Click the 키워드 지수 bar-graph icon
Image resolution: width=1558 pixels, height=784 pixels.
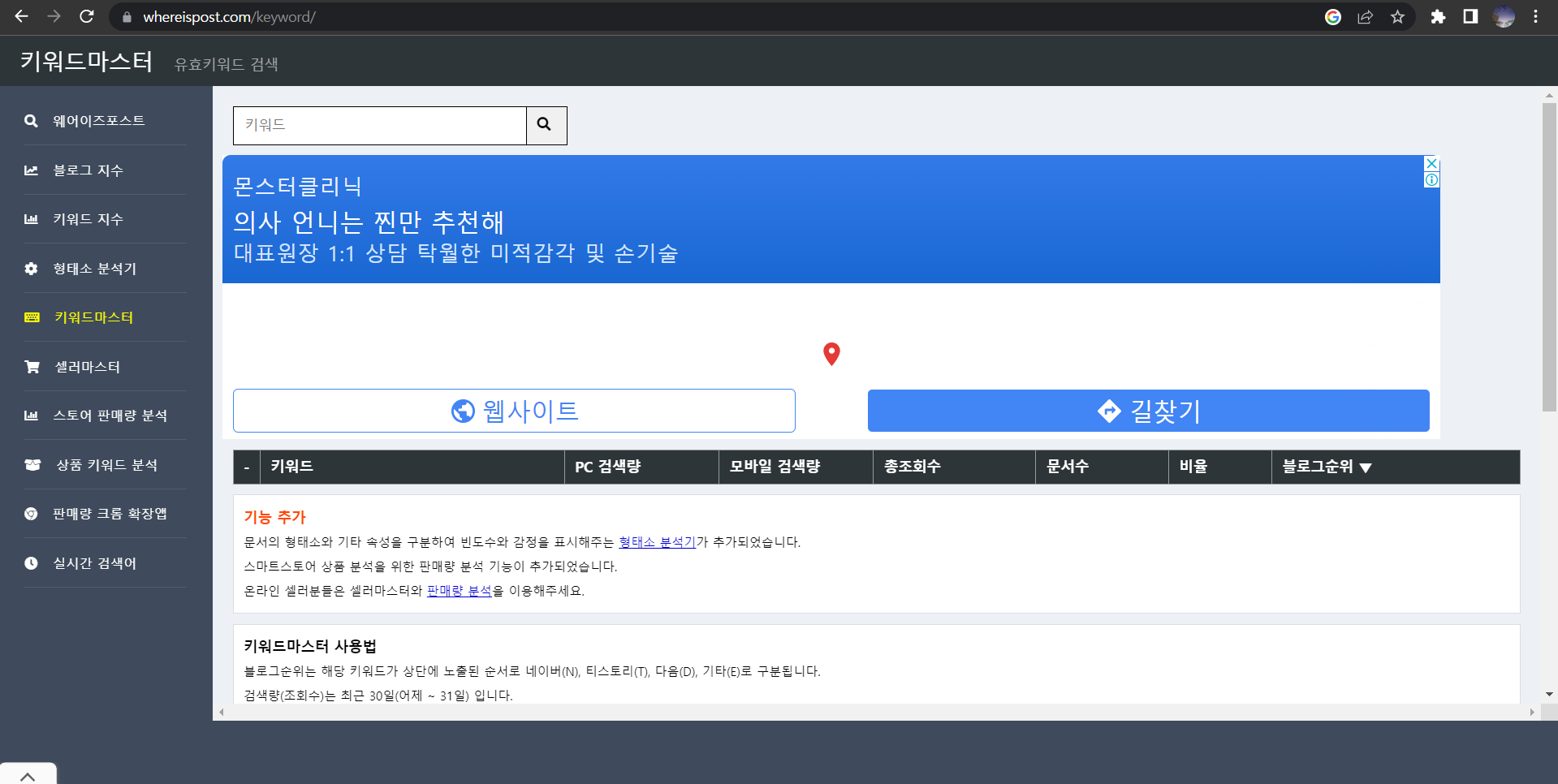point(31,218)
